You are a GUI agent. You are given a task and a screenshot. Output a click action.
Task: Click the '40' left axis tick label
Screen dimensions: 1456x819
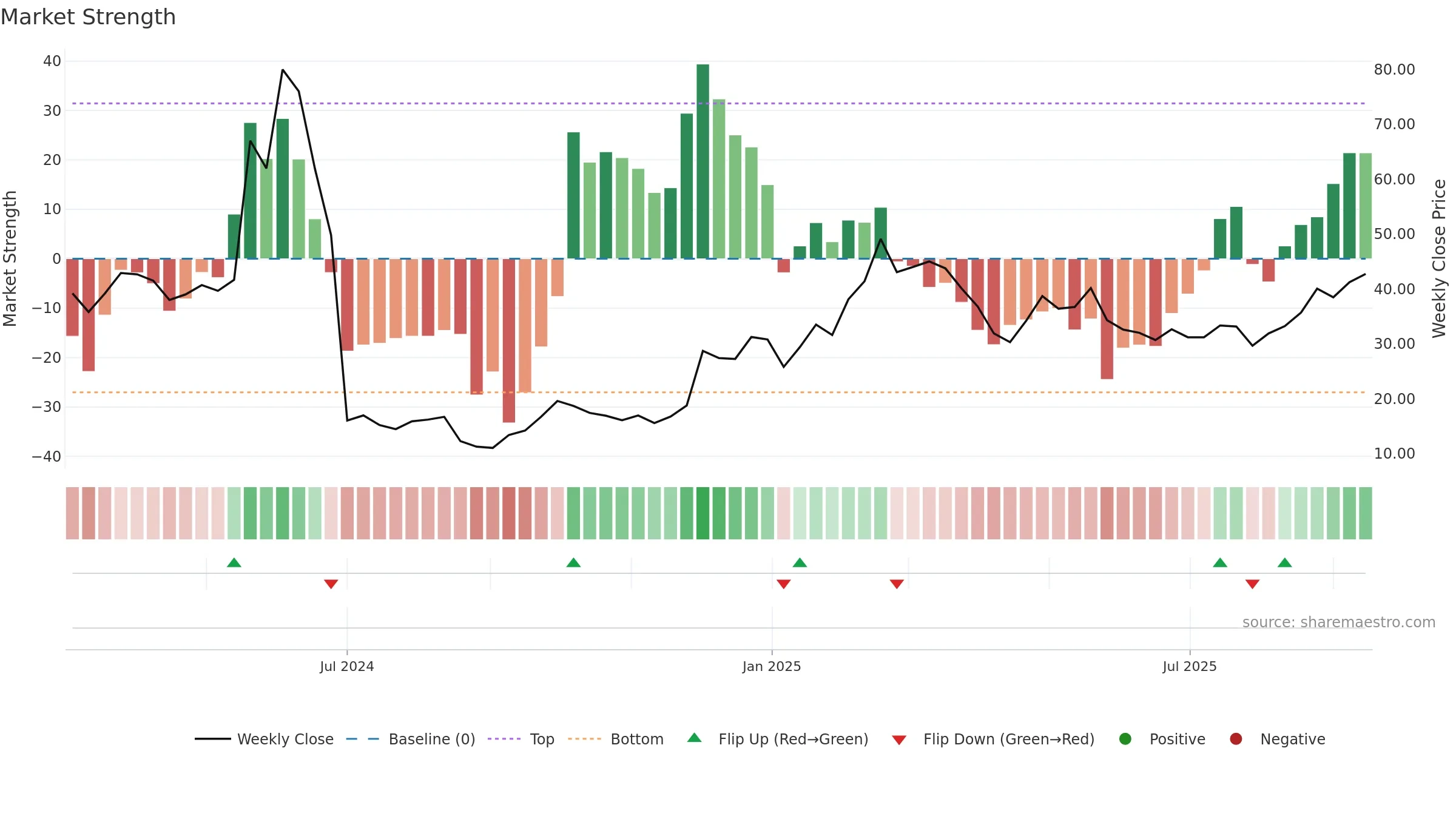tap(52, 61)
